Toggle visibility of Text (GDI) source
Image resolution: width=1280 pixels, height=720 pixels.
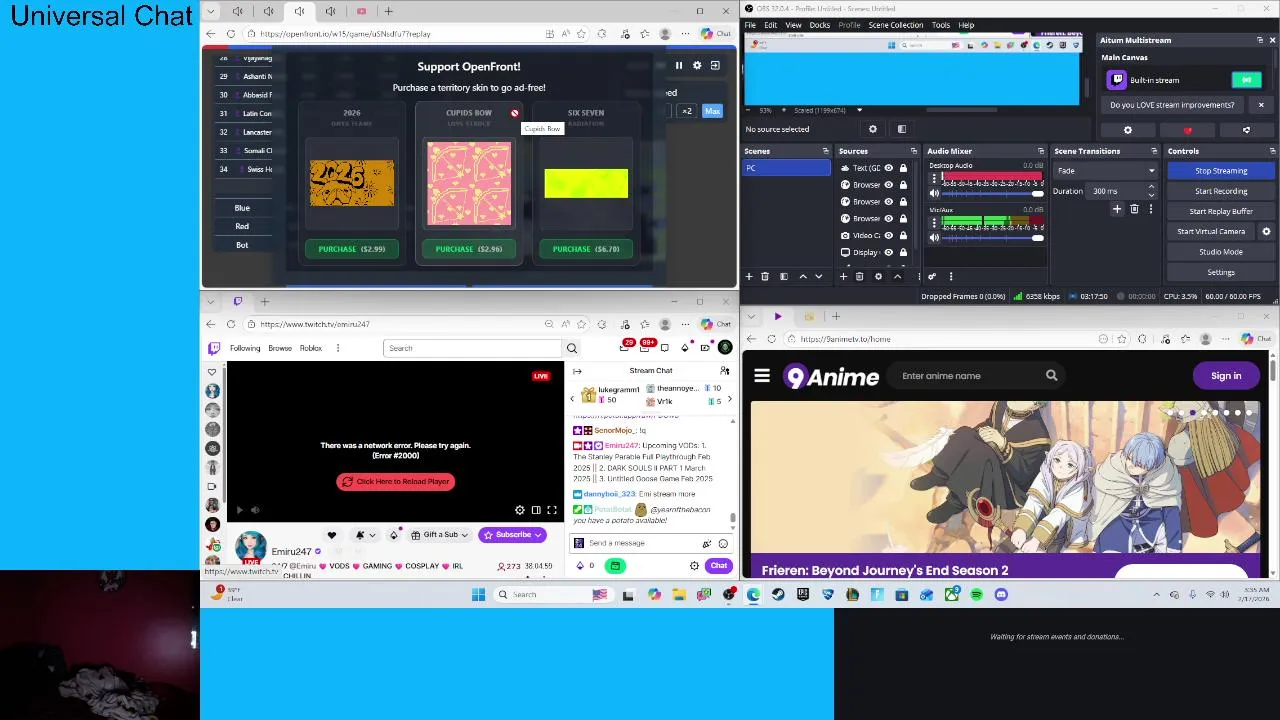[x=888, y=168]
